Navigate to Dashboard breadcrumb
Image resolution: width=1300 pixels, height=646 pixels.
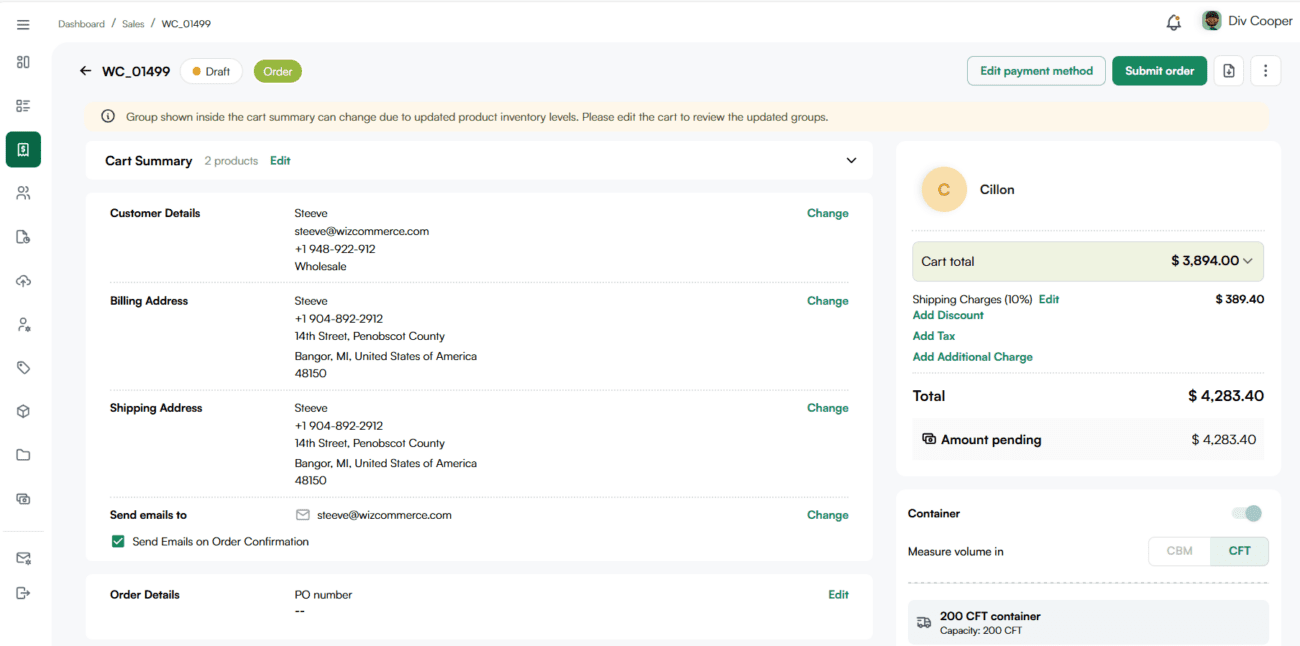click(81, 24)
